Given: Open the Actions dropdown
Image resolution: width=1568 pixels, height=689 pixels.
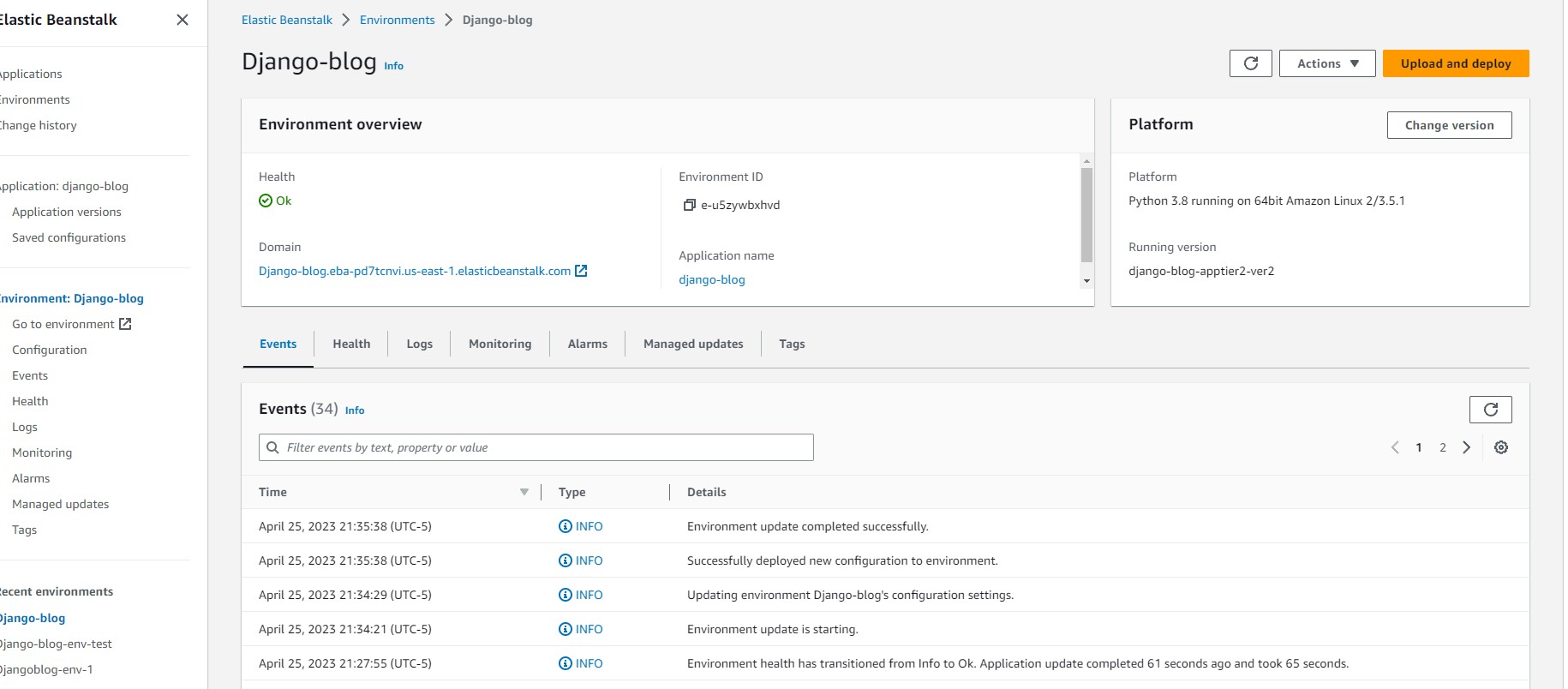Looking at the screenshot, I should tap(1327, 63).
